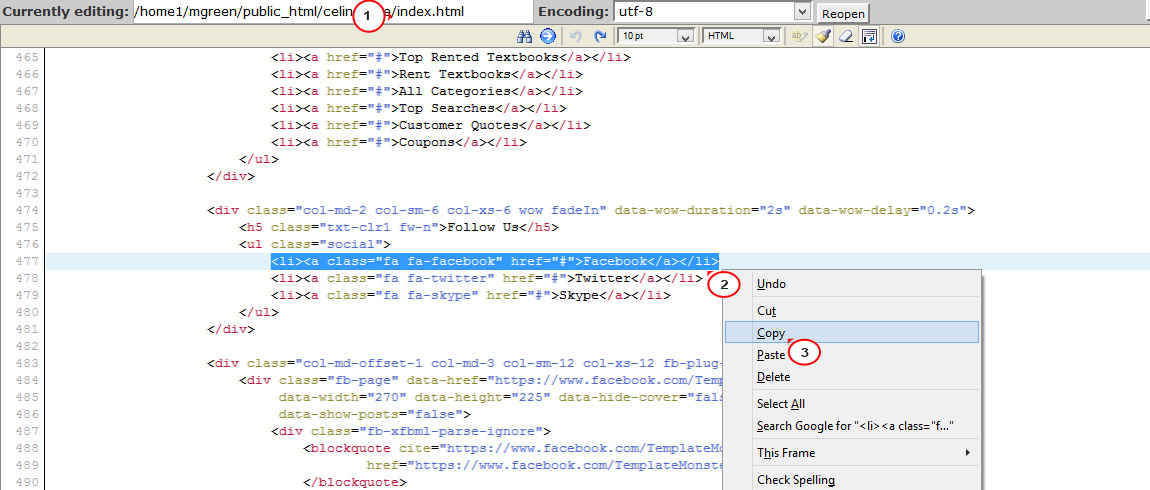Click the blockquote cite line
This screenshot has width=1150, height=490.
[x=513, y=447]
